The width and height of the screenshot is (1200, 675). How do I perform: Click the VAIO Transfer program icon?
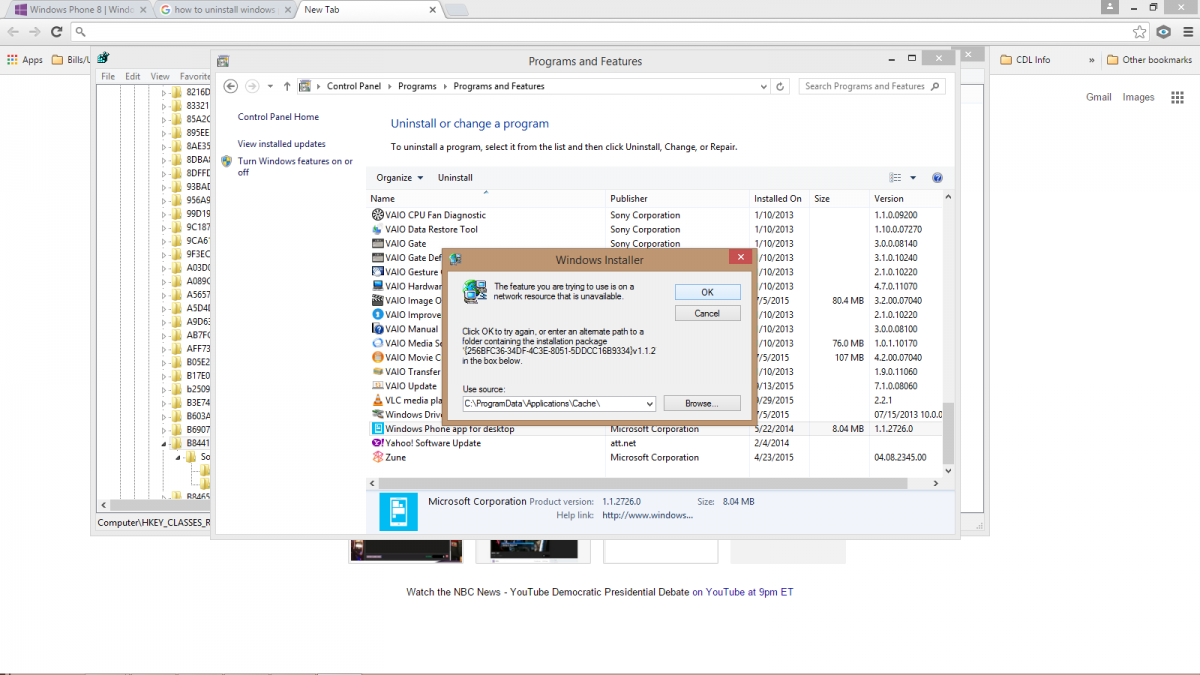[377, 371]
